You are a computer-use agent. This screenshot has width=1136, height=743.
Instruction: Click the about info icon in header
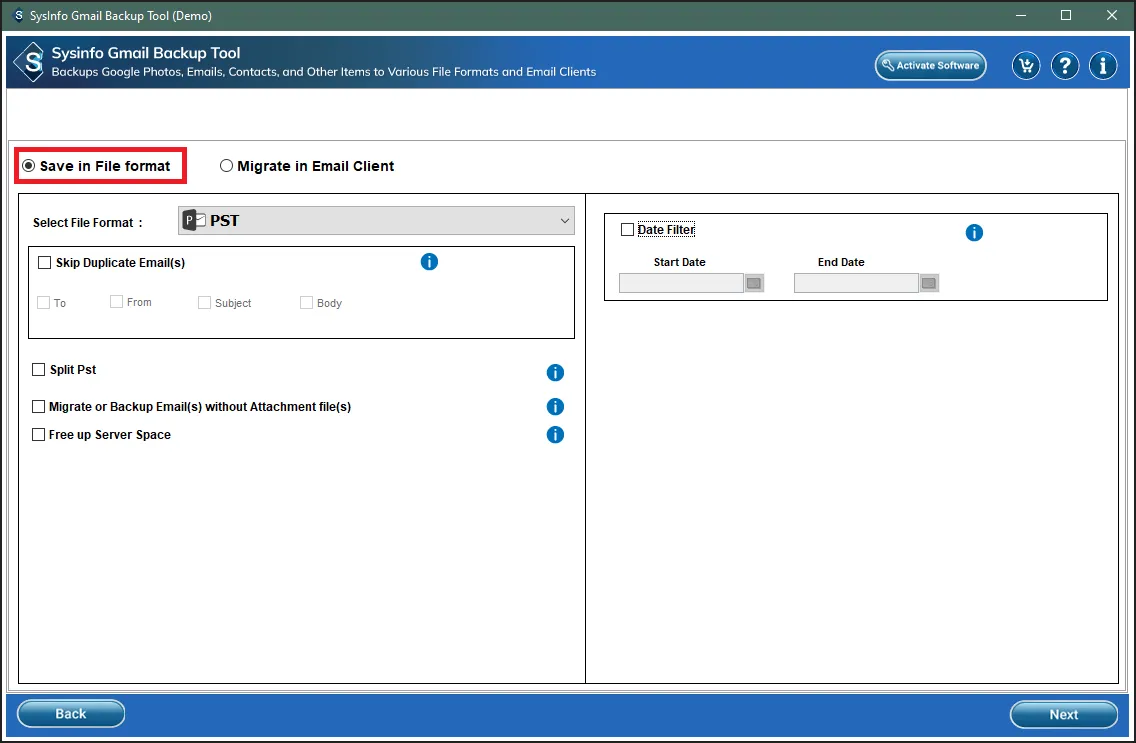point(1103,66)
